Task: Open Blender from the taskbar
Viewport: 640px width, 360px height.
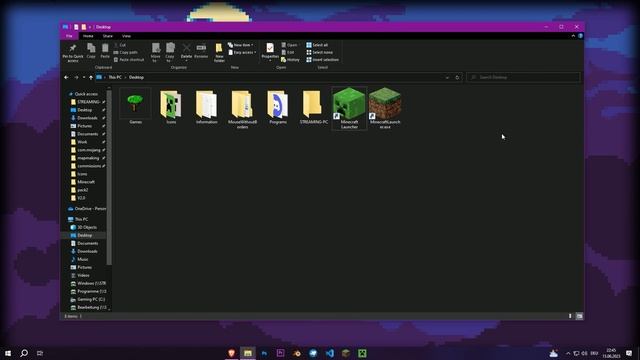Action: (x=297, y=353)
